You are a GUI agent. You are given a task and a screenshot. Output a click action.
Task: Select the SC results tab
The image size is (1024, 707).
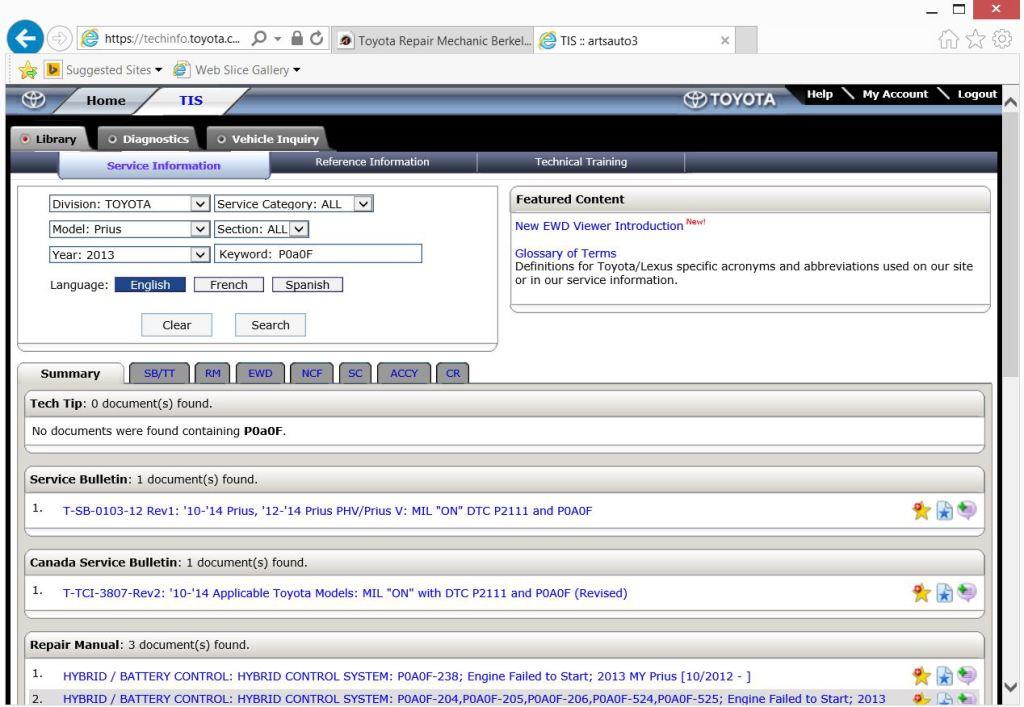(x=355, y=373)
